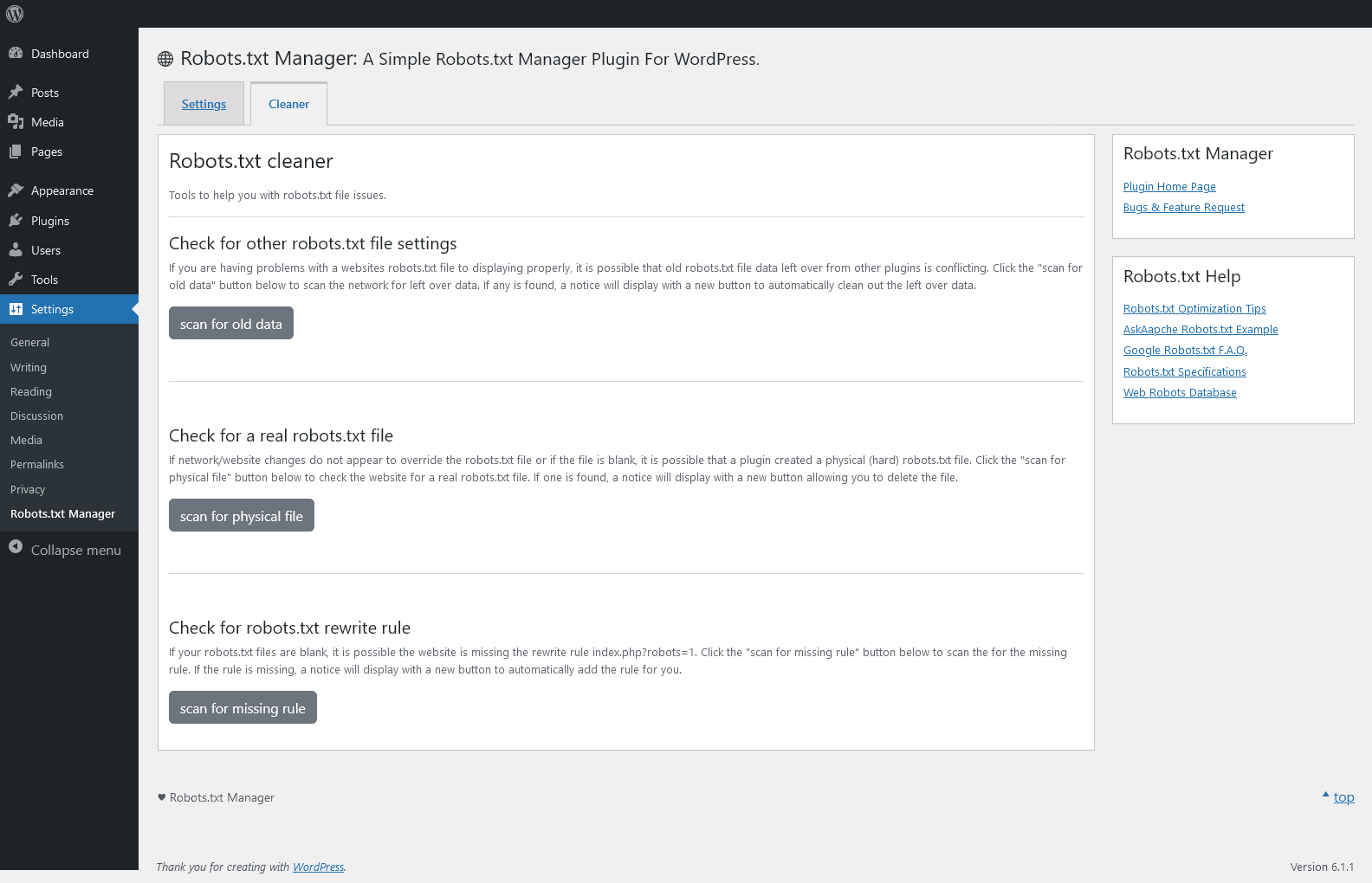
Task: Click the Users person icon
Action: [16, 249]
